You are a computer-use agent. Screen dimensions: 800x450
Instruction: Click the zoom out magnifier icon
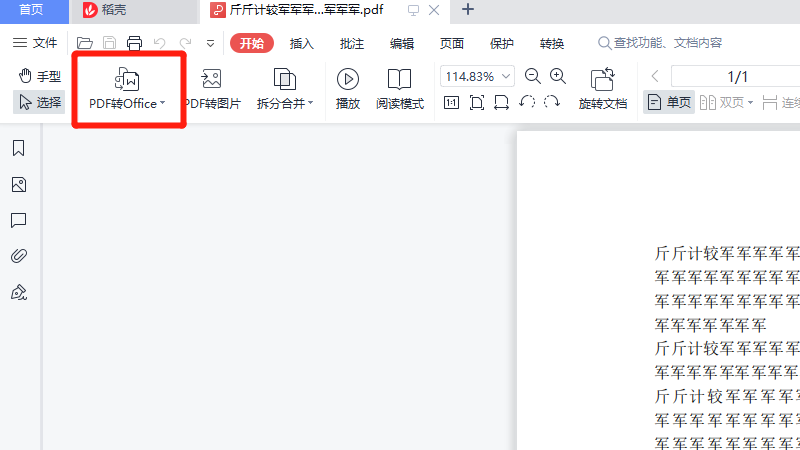point(533,76)
